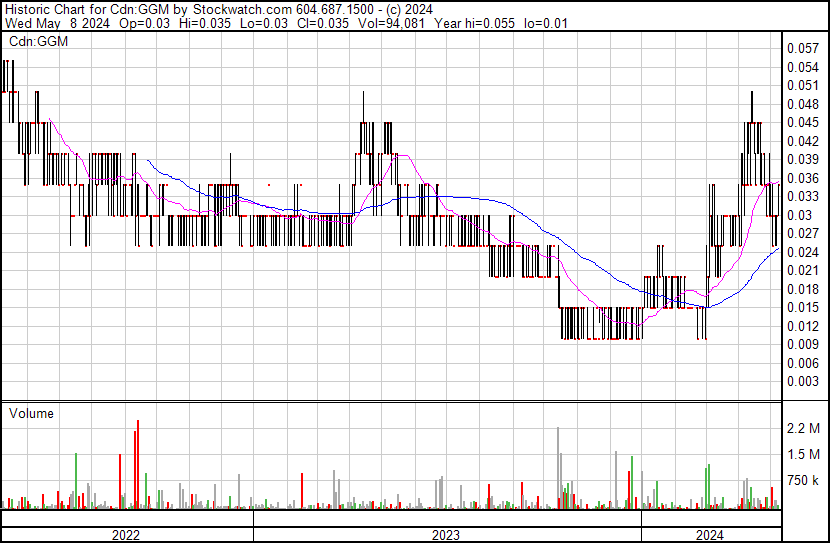Click the 0.015 price axis label

802,307
